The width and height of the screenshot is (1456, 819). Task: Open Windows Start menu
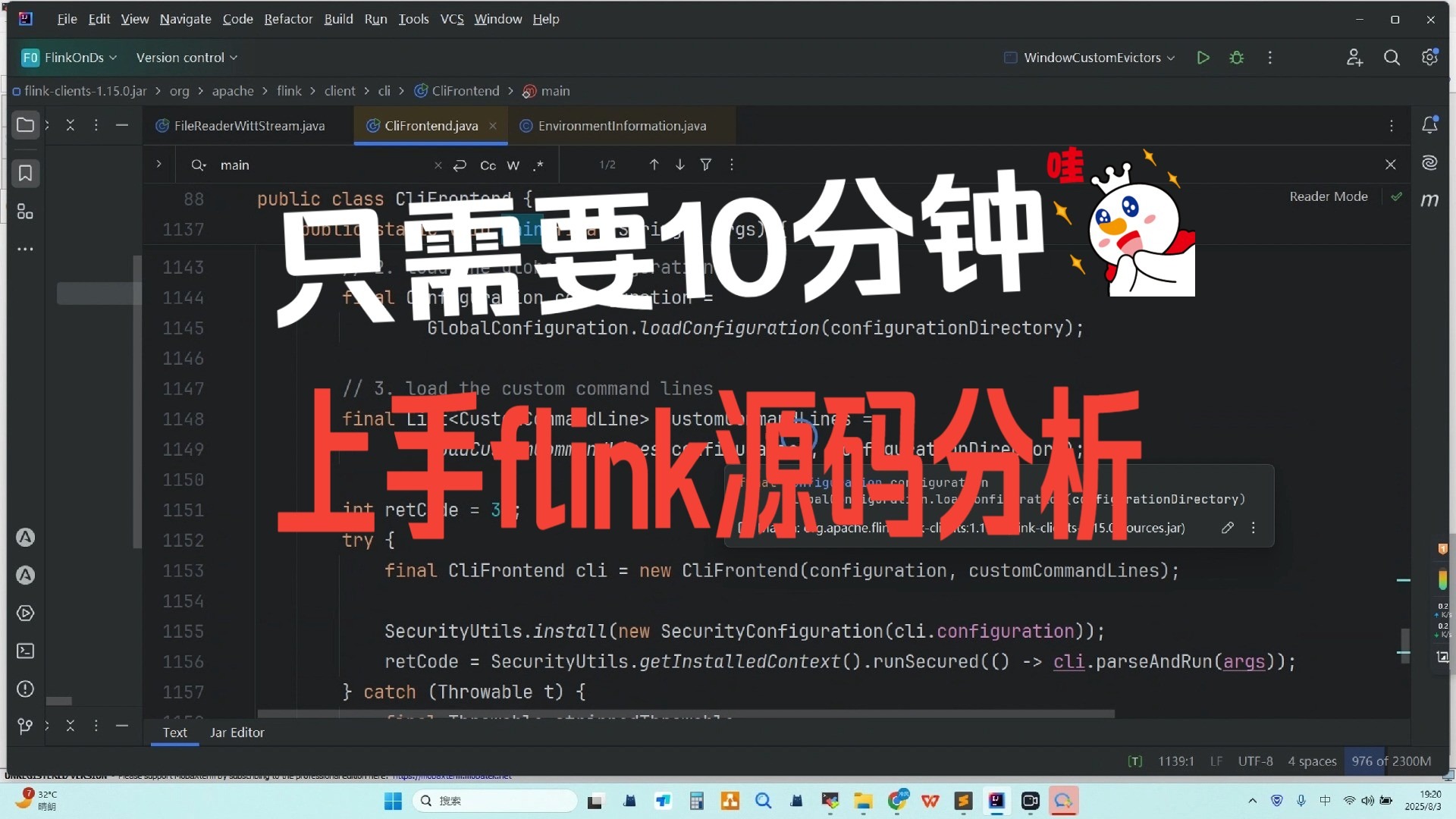pos(393,801)
